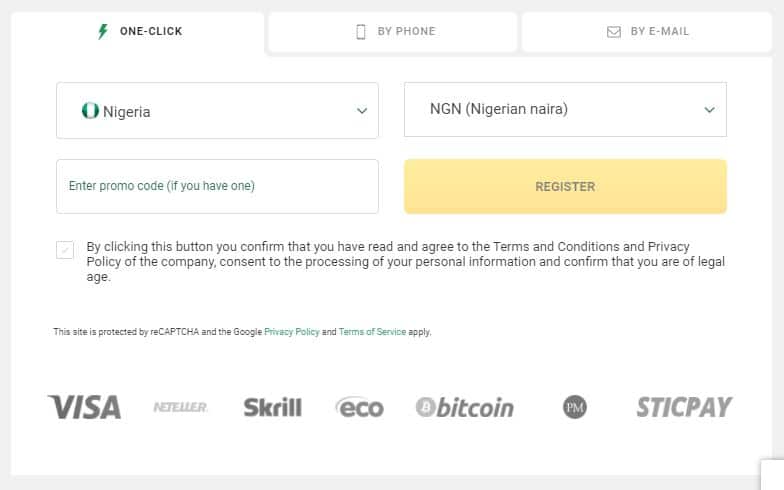Viewport: 784px width, 490px height.
Task: Click the Neteller payment logo
Action: pos(180,407)
